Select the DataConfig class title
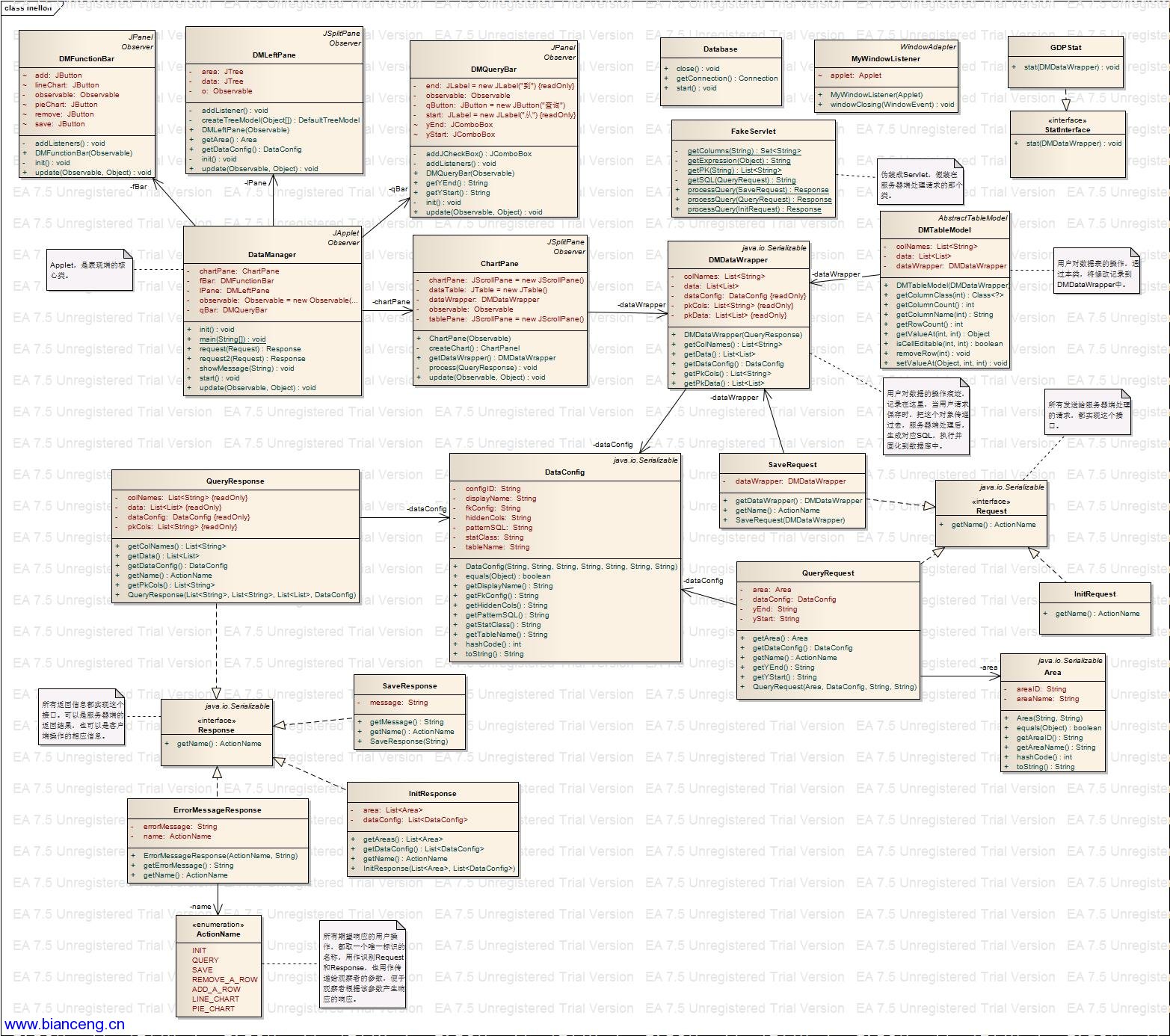 click(x=564, y=472)
